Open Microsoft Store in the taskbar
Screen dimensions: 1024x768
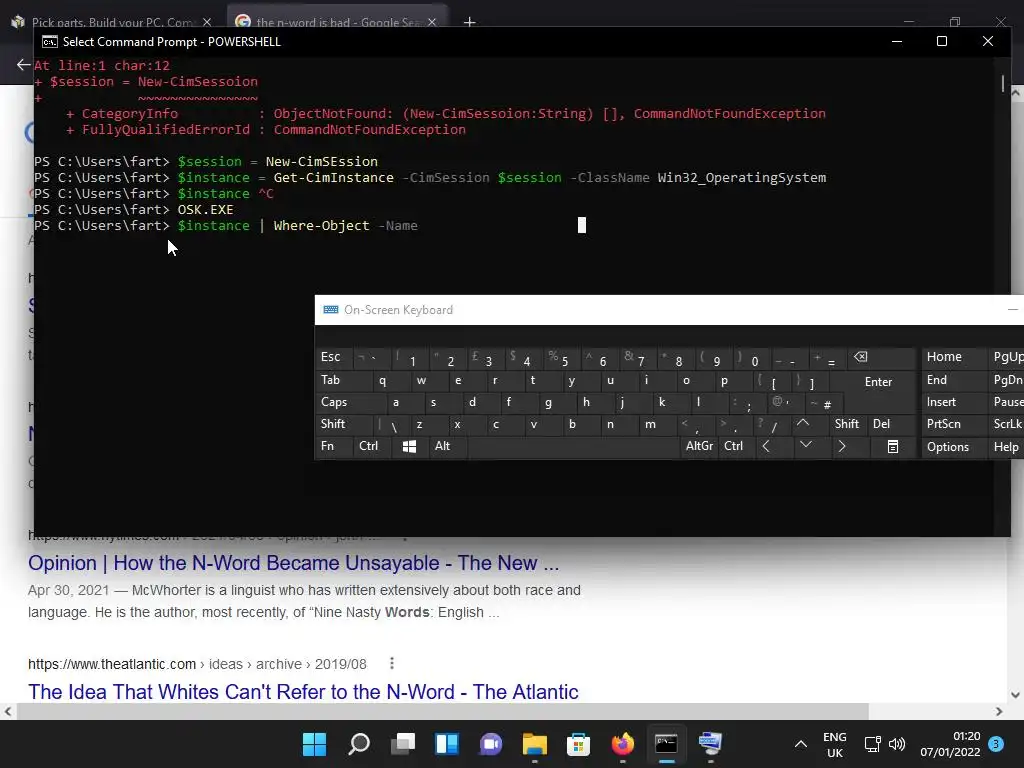coord(579,744)
